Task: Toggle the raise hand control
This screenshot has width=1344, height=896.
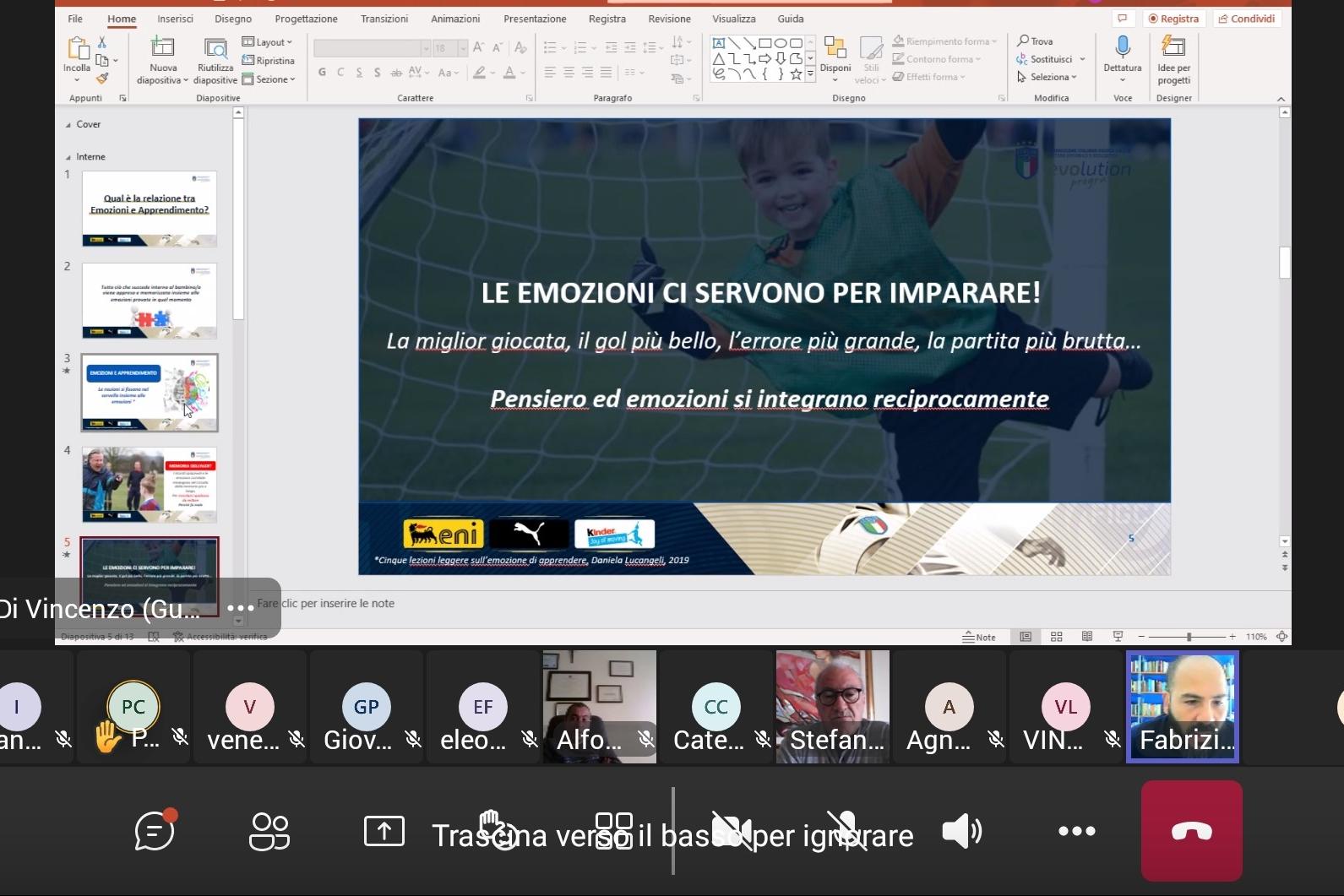Action: pyautogui.click(x=500, y=831)
